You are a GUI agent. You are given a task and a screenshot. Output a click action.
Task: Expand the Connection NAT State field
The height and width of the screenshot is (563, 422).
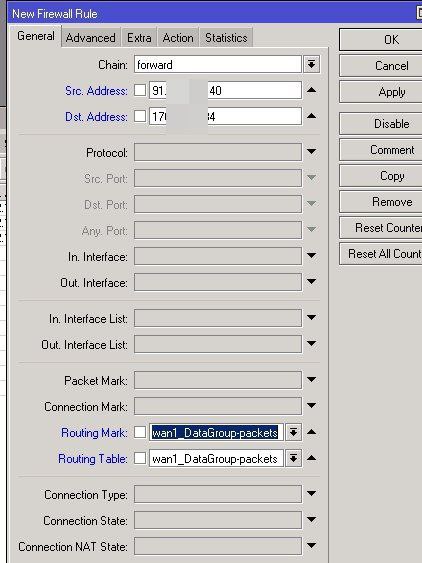[x=311, y=546]
